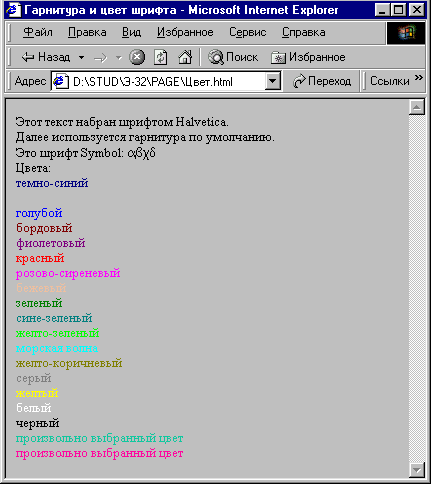
Task: Click the Переход go button
Action: coord(322,81)
